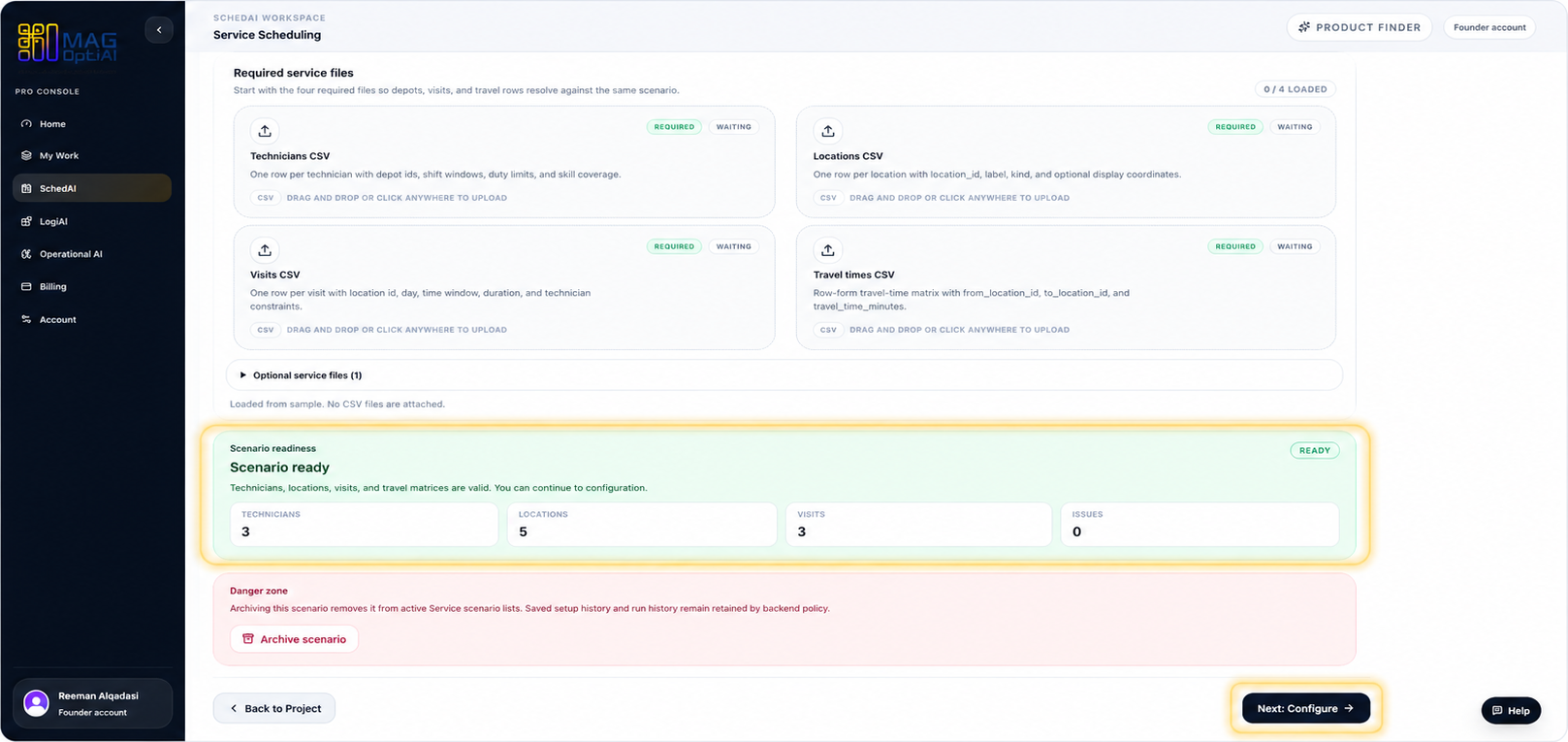The width and height of the screenshot is (1568, 742).
Task: Click the Locations CSV title
Action: point(848,156)
